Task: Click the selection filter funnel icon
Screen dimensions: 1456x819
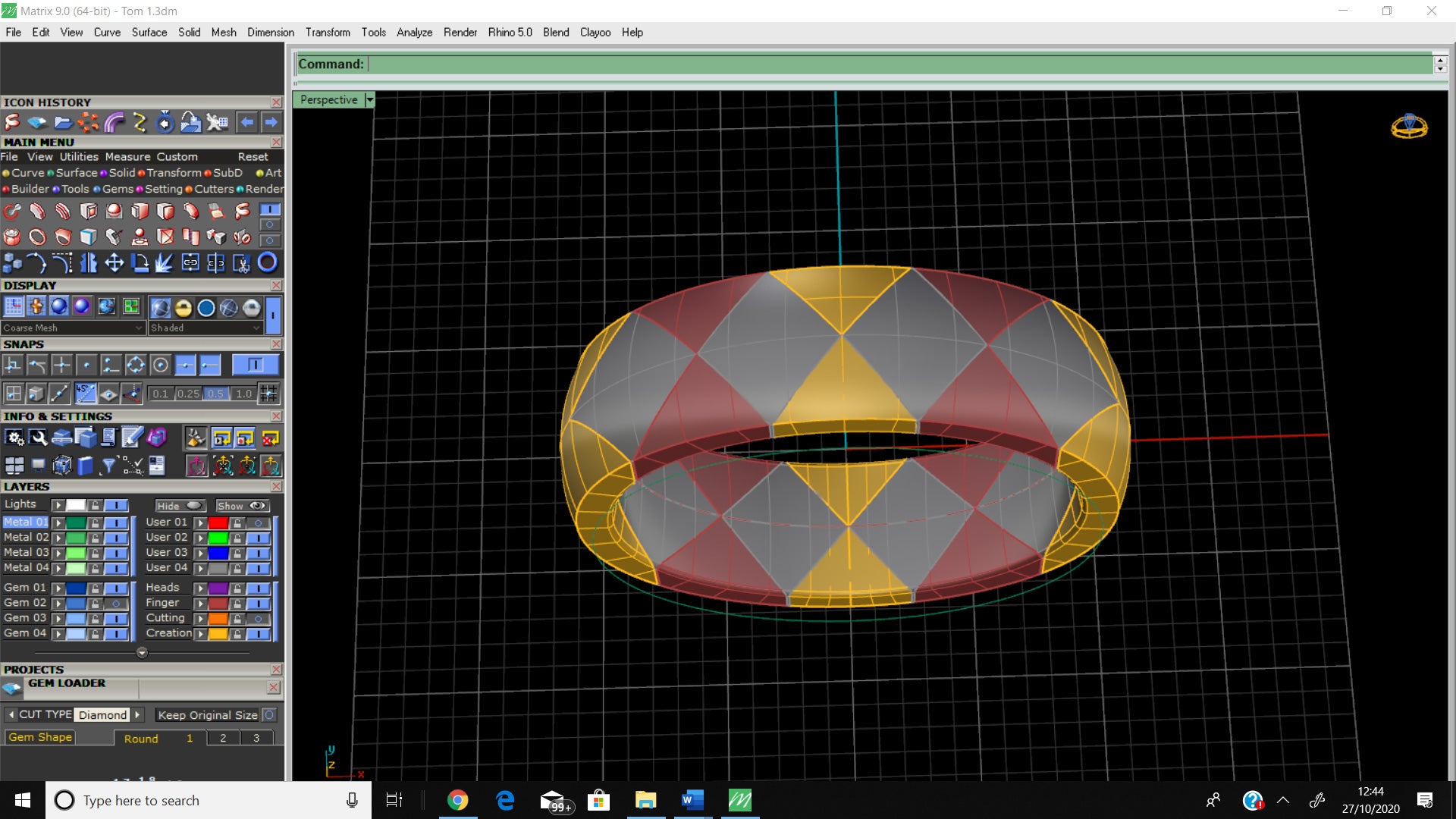Action: coord(108,465)
